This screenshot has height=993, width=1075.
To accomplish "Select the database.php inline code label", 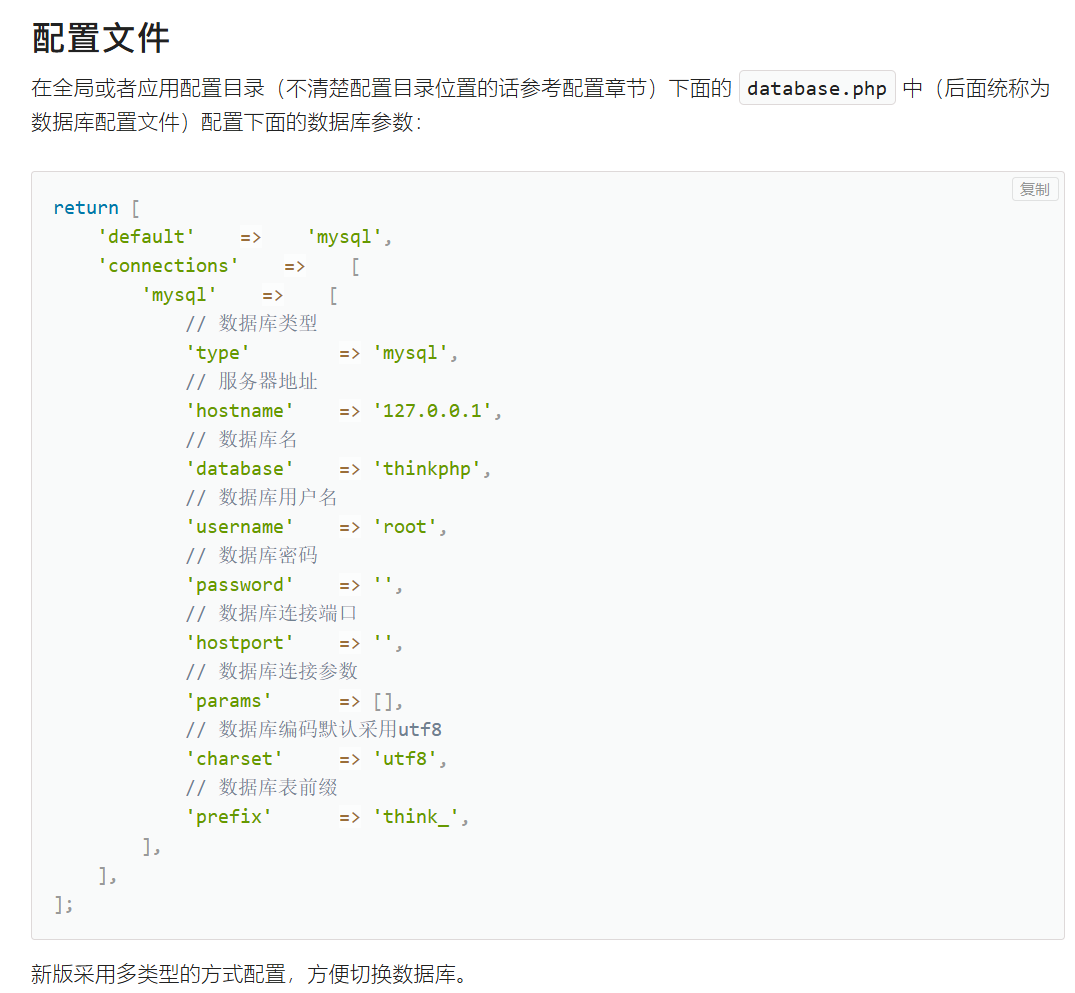I will 816,88.
